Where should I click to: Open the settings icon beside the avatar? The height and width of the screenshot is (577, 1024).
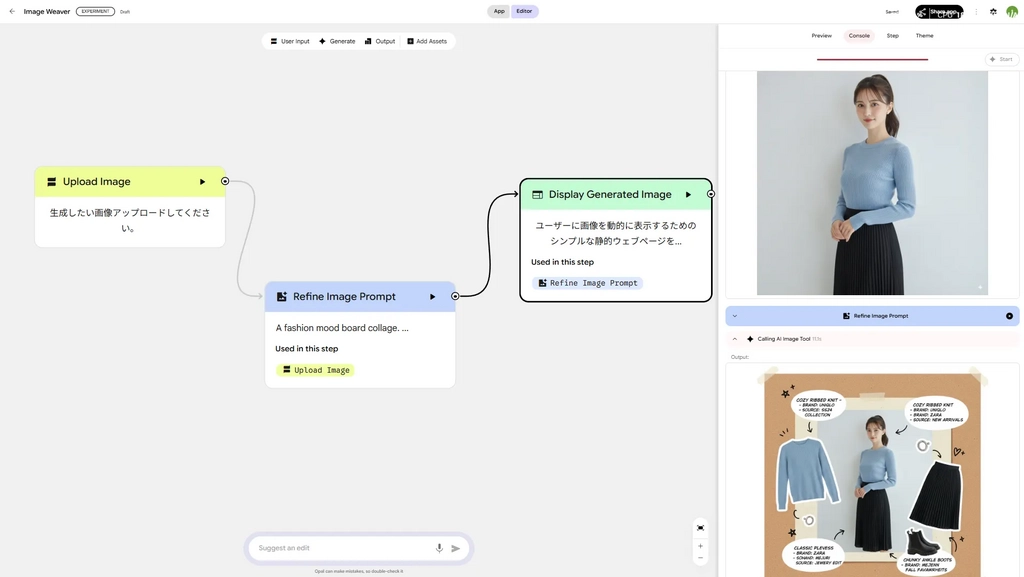[993, 11]
